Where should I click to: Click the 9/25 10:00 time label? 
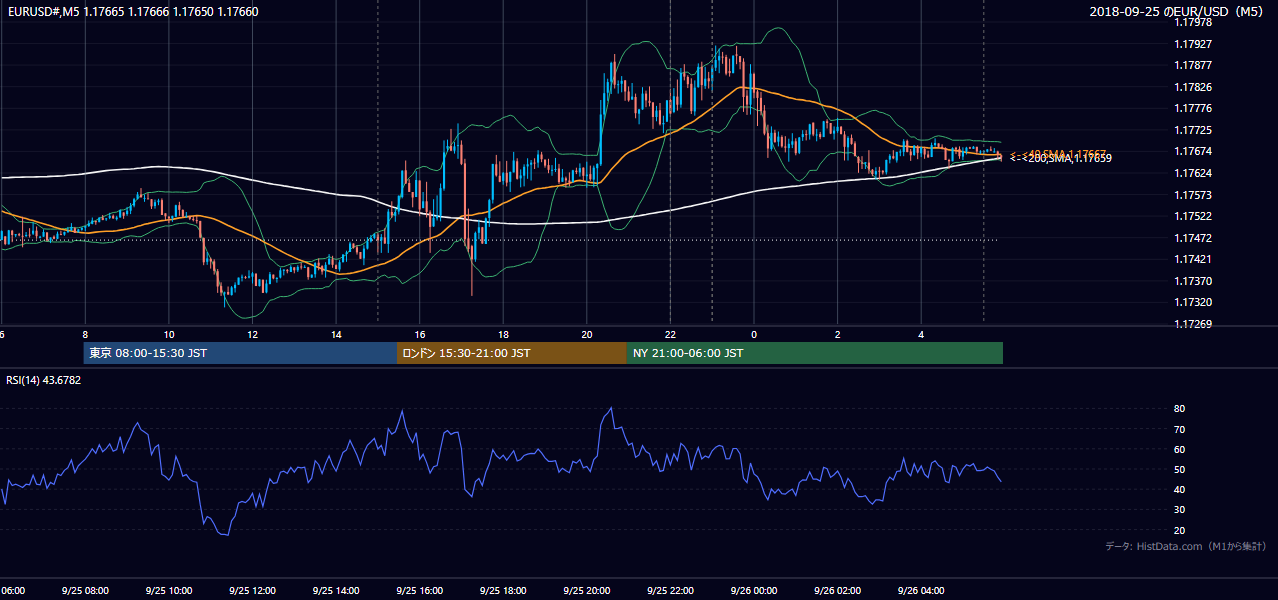(x=168, y=590)
